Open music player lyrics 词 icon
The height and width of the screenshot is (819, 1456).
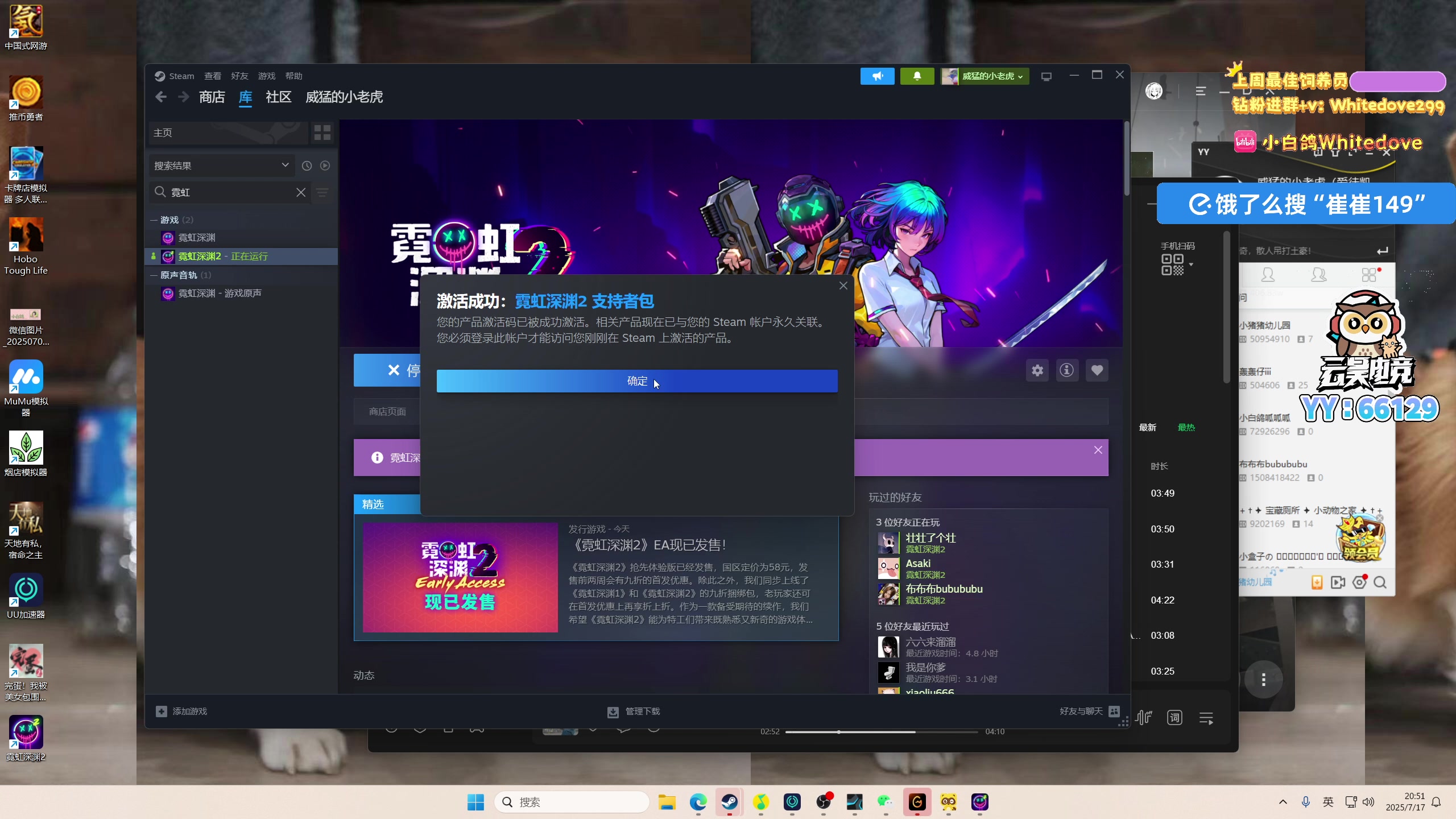(x=1174, y=718)
